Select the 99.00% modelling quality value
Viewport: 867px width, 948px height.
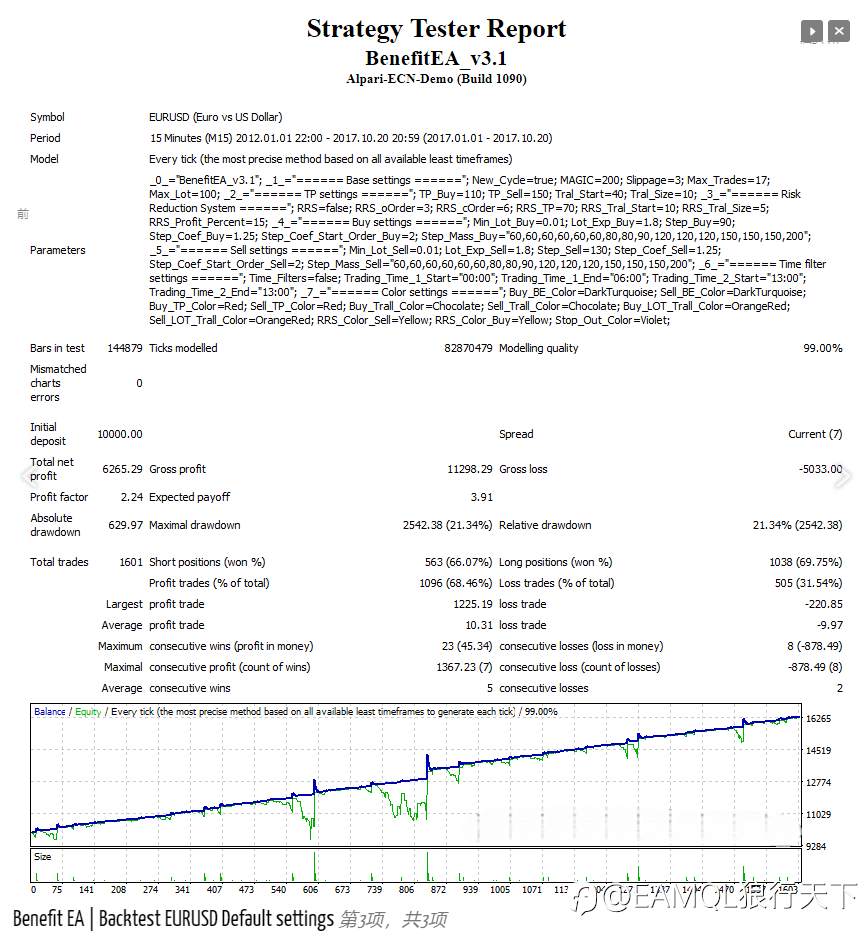click(822, 348)
